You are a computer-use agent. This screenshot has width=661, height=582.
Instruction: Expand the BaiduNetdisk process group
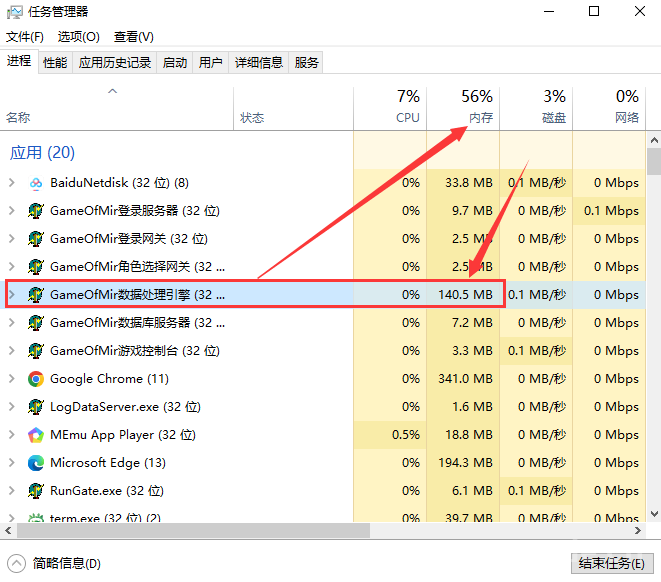(x=12, y=183)
